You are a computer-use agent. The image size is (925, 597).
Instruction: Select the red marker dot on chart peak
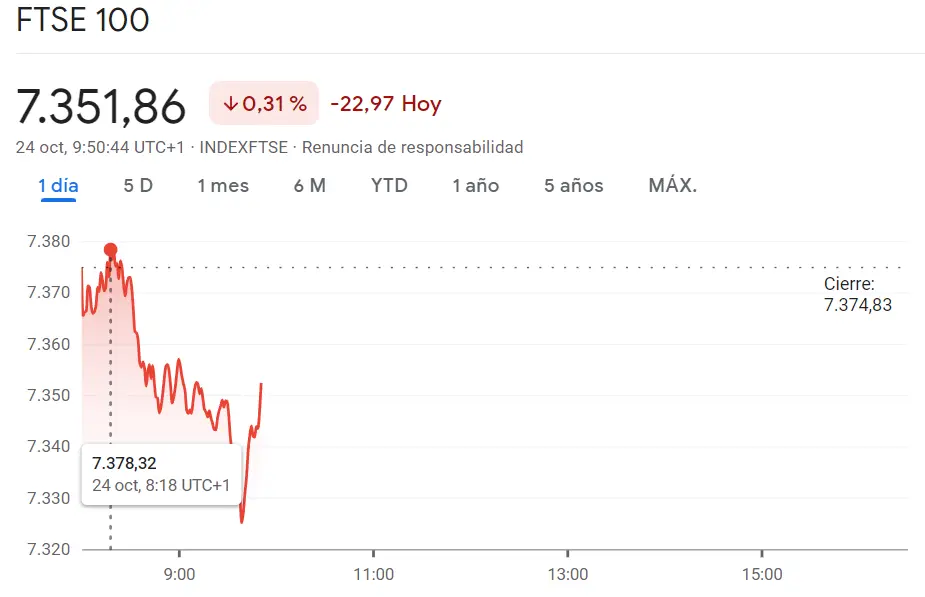tap(110, 249)
